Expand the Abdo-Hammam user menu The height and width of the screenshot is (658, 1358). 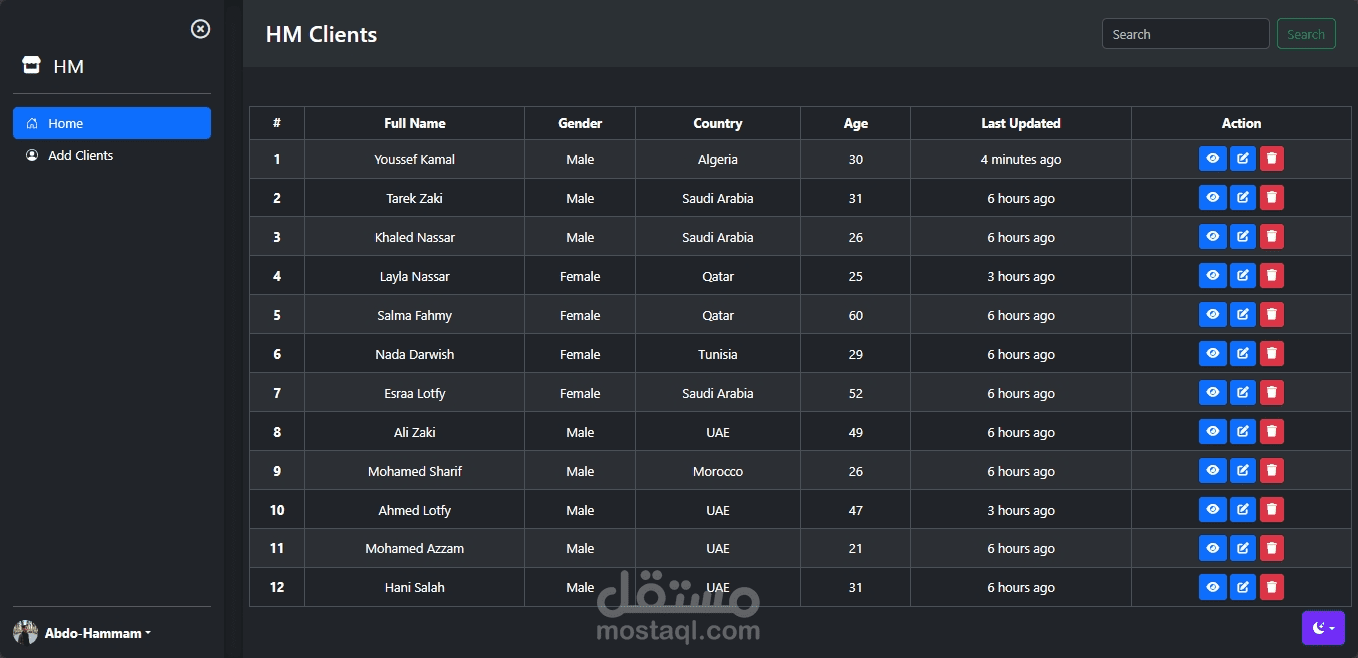98,633
